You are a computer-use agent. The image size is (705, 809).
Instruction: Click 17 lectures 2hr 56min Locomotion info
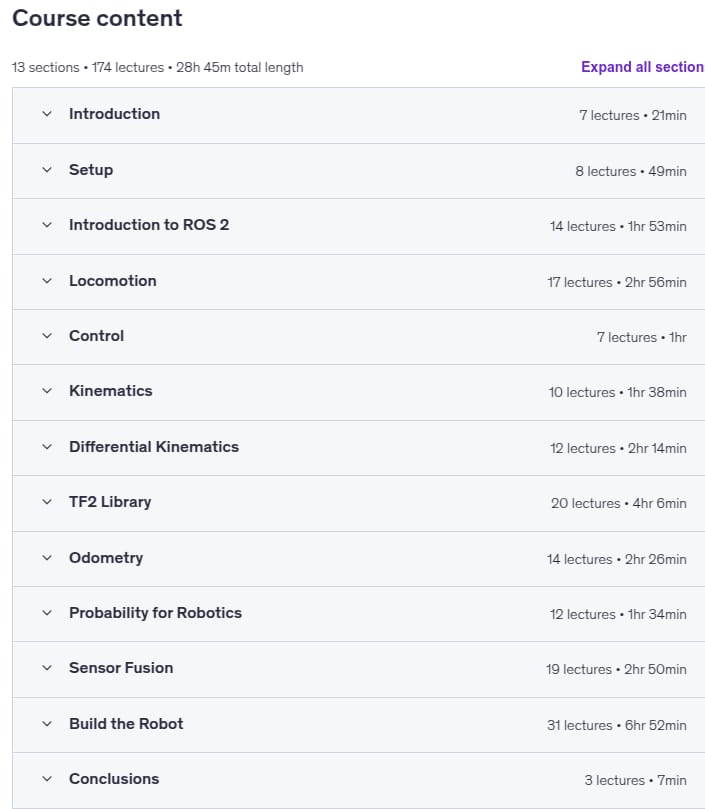tap(617, 282)
